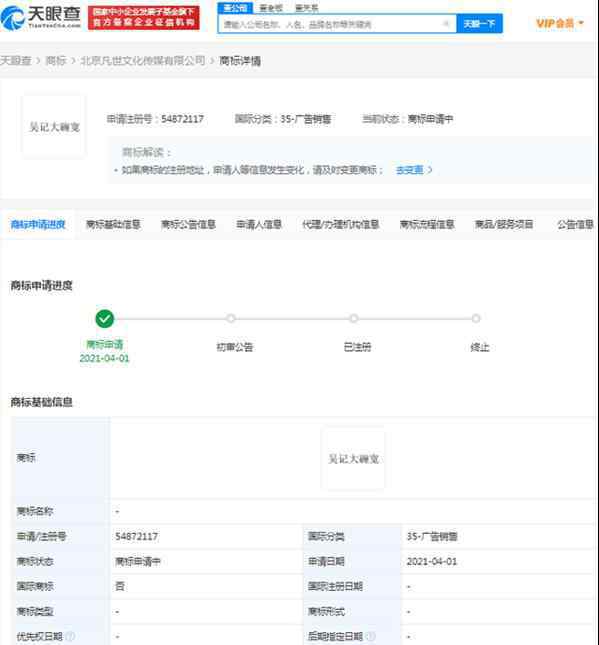The image size is (599, 645).
Task: Click the red official credit agency banner
Action: [x=144, y=18]
